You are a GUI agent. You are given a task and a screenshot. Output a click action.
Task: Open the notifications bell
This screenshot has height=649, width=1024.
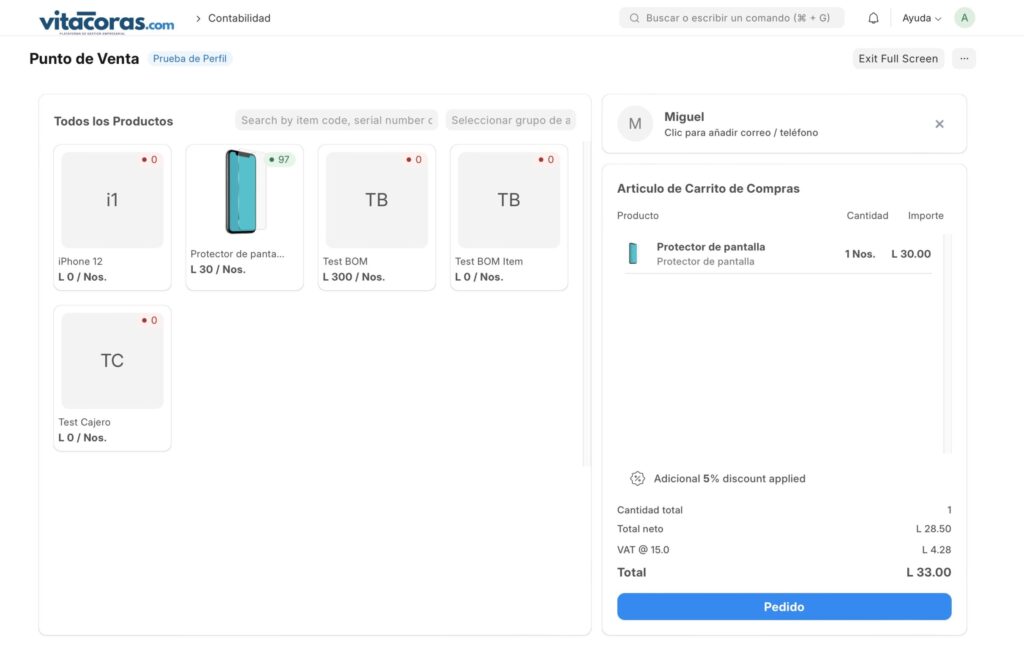[x=873, y=18]
